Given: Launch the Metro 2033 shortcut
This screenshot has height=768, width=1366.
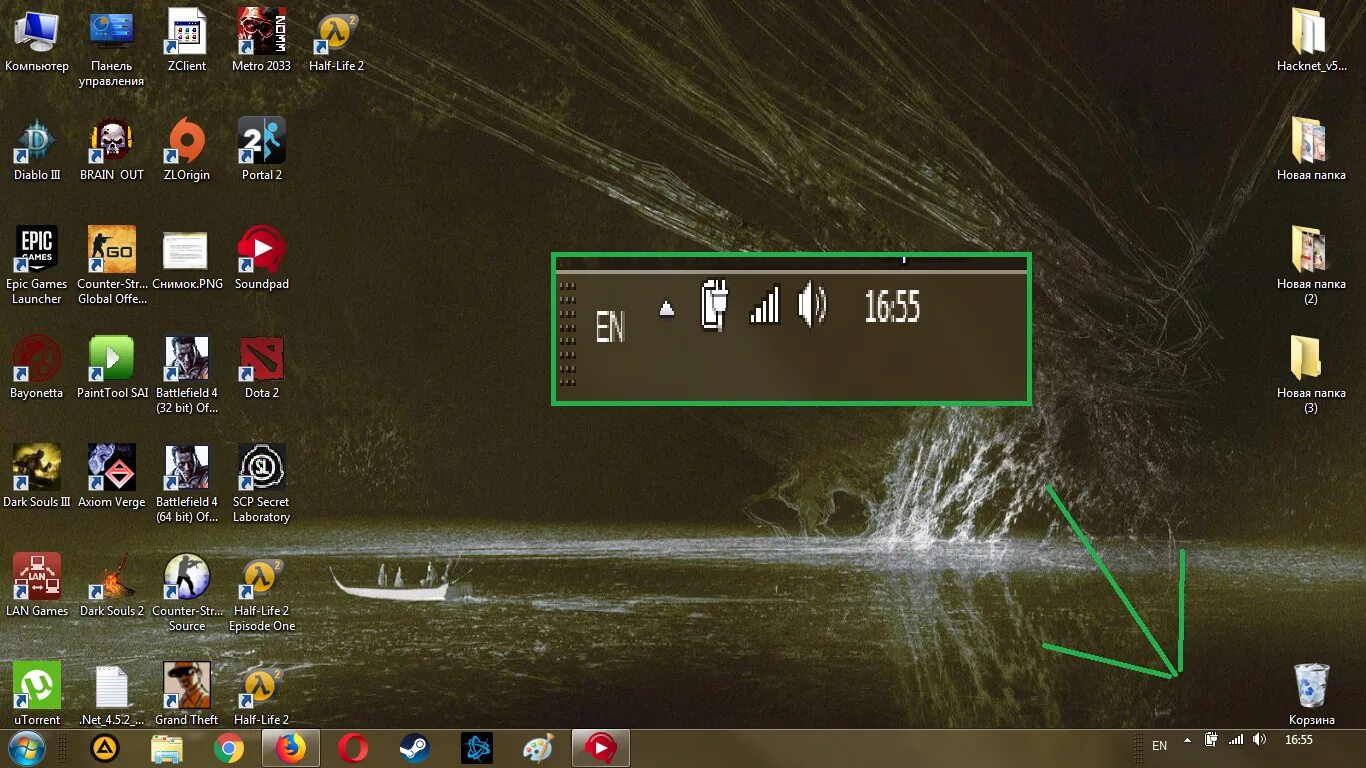Looking at the screenshot, I should pos(261,40).
